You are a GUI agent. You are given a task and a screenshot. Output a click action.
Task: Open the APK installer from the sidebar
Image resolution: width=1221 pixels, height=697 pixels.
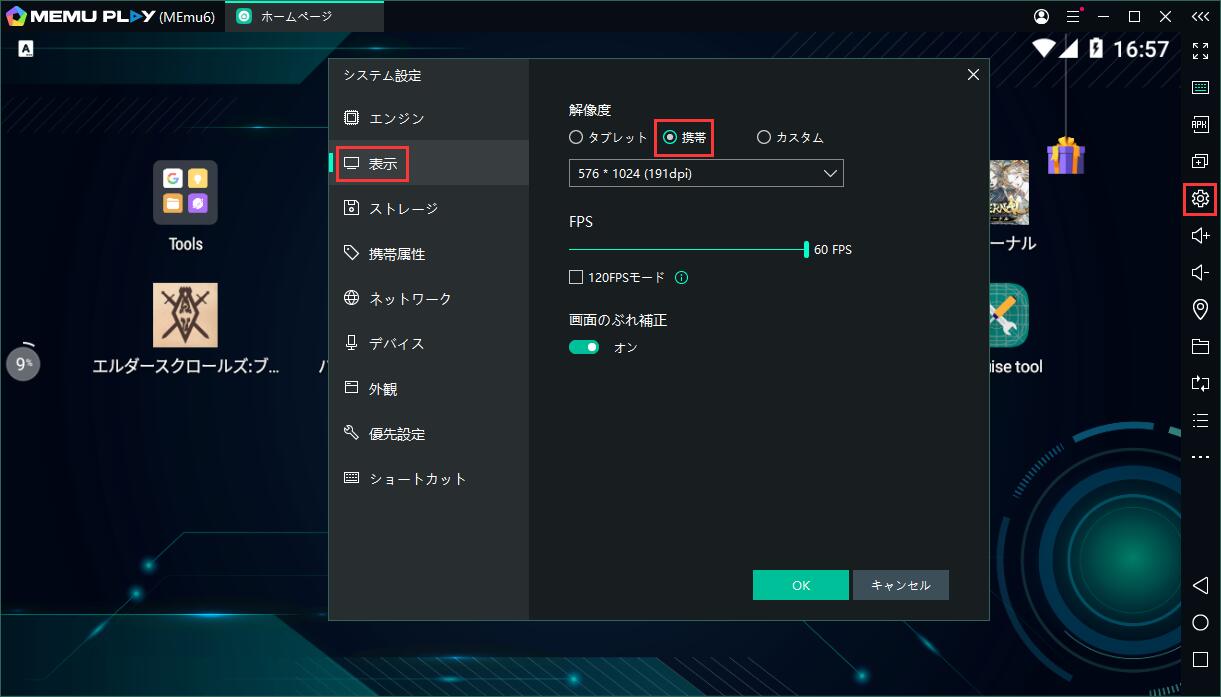pos(1200,125)
